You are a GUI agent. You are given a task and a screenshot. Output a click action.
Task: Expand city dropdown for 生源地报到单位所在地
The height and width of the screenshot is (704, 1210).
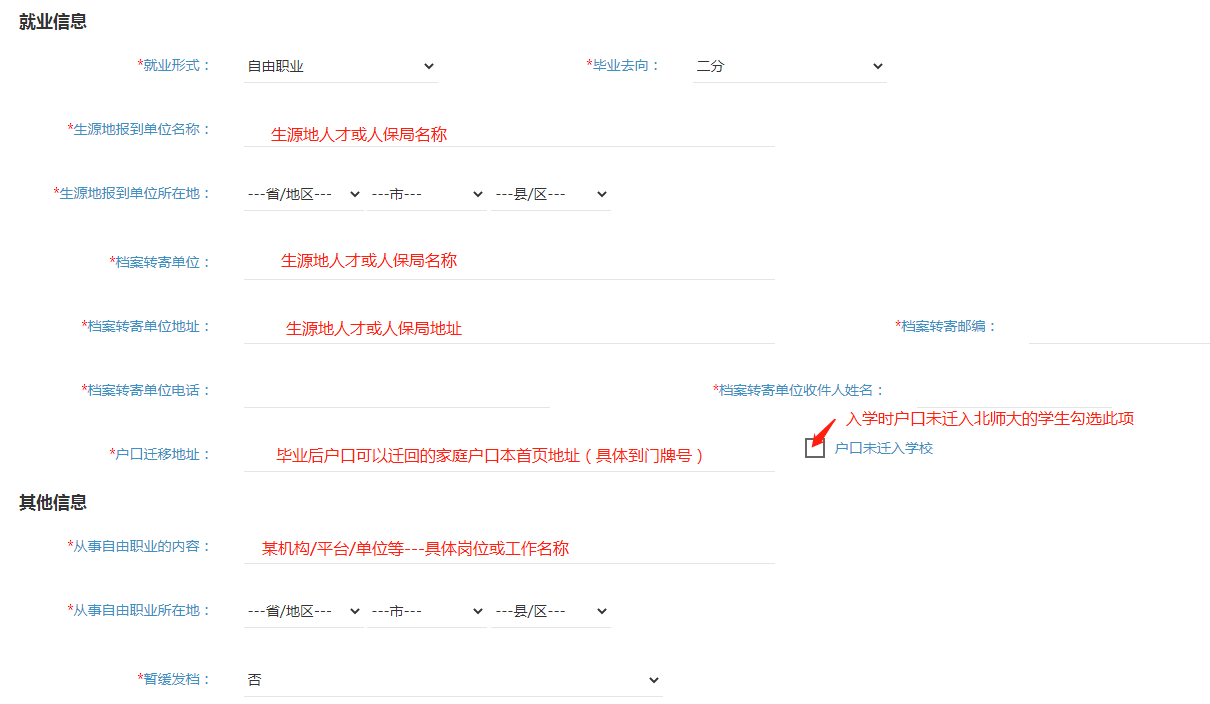(426, 194)
